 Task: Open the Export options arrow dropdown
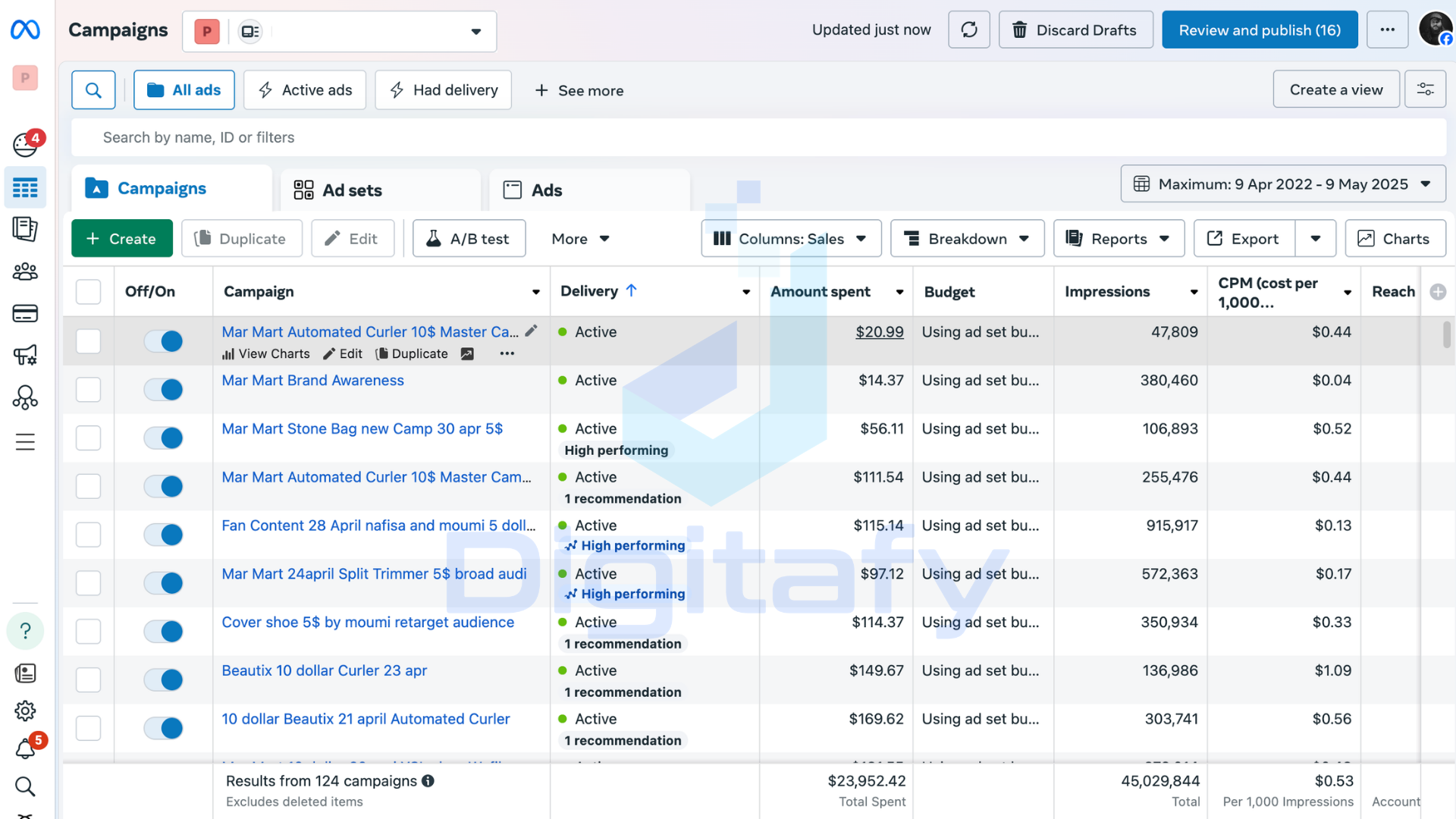[1316, 239]
